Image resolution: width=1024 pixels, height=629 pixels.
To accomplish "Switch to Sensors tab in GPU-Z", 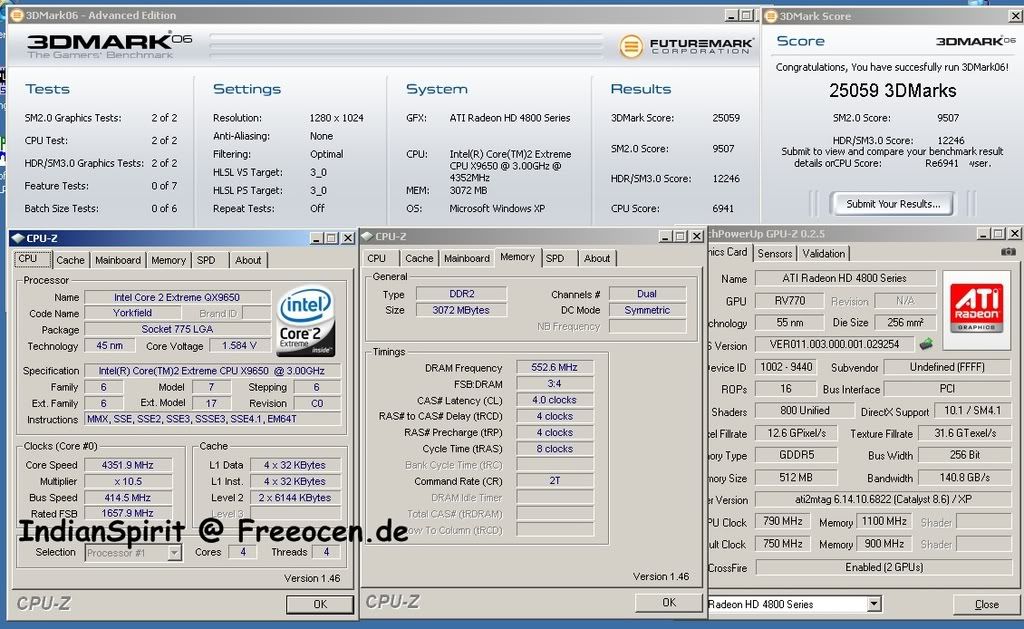I will [x=775, y=253].
